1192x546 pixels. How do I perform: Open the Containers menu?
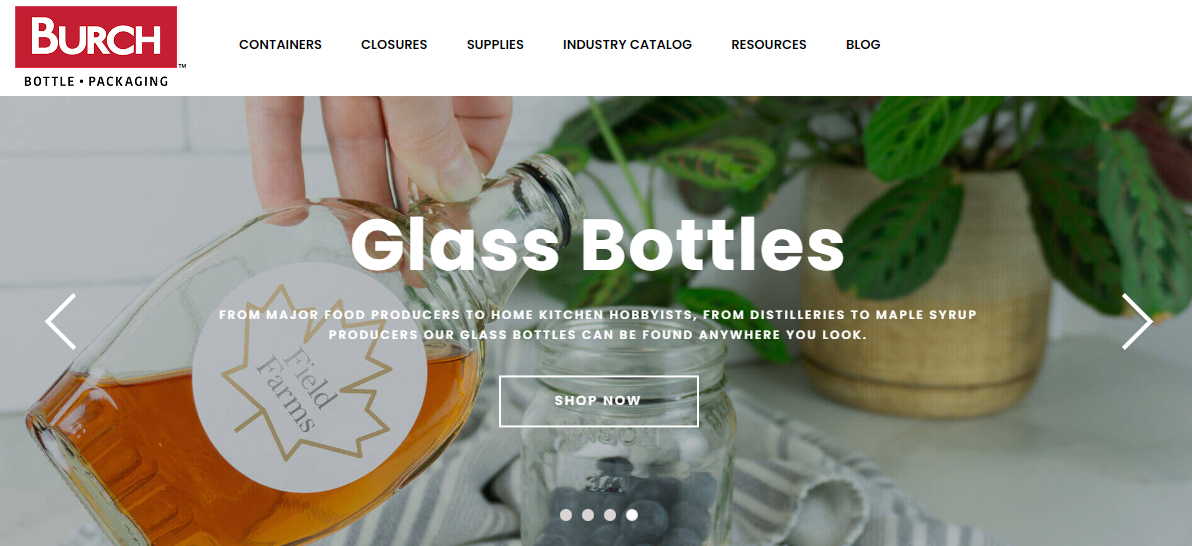(281, 45)
